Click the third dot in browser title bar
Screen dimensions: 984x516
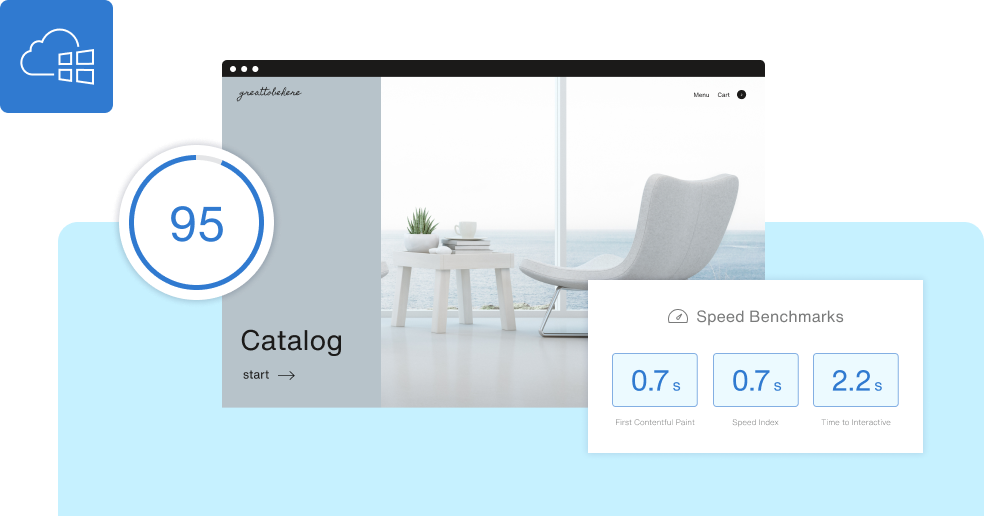click(255, 69)
